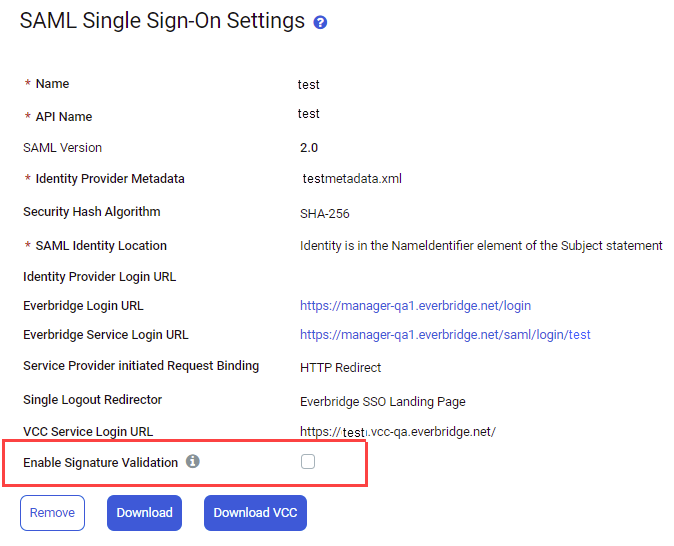Click the SAML Single Sign-On Settings heading
This screenshot has width=674, height=546.
tap(162, 21)
